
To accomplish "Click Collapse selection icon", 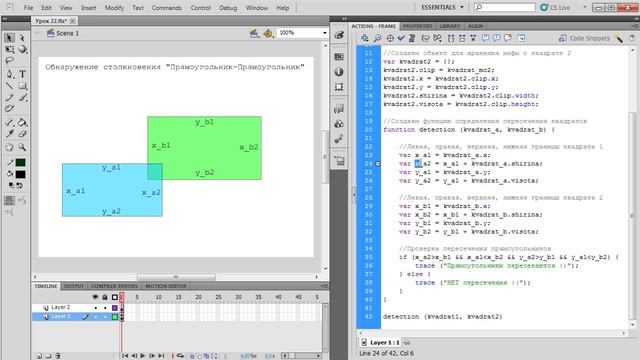I will [462, 38].
